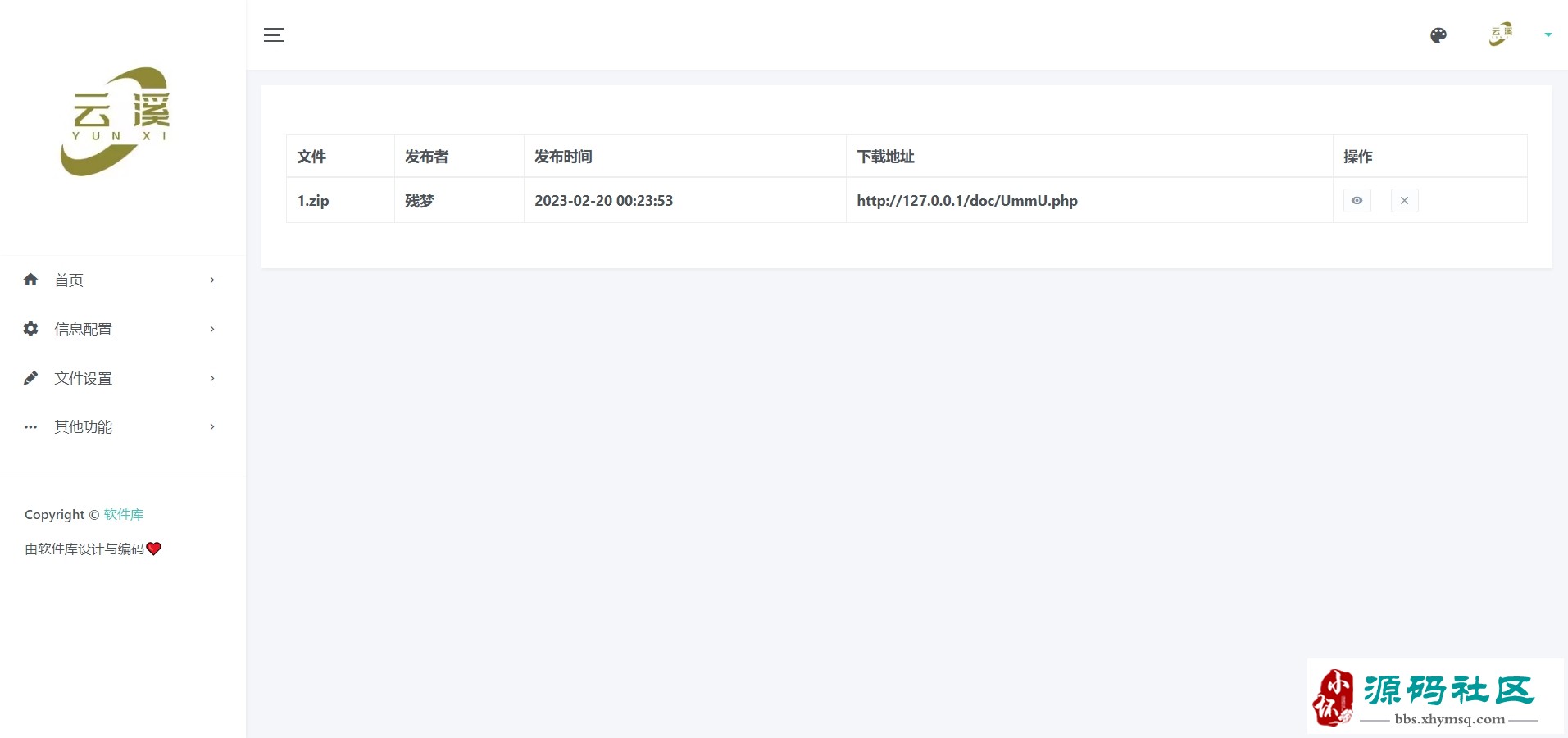Click the gear icon beside 信息配置
The height and width of the screenshot is (738, 1568).
coord(31,329)
